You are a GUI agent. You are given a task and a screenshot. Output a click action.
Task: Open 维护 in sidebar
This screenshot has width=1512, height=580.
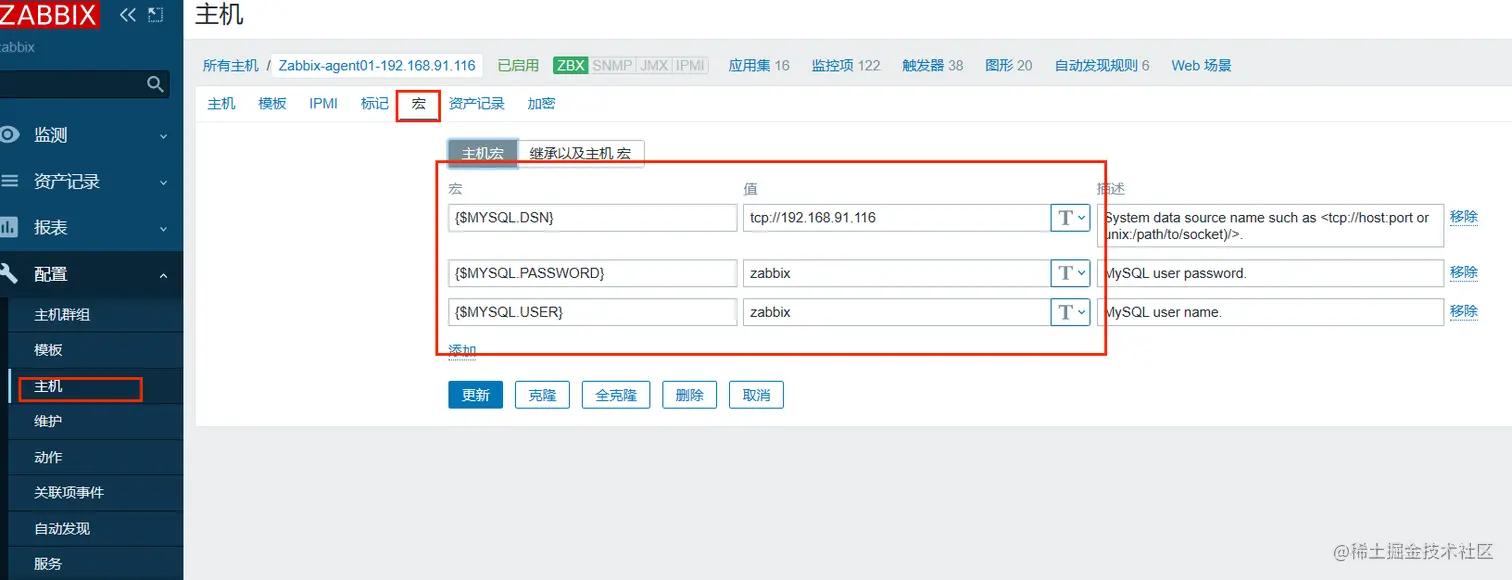[48, 421]
